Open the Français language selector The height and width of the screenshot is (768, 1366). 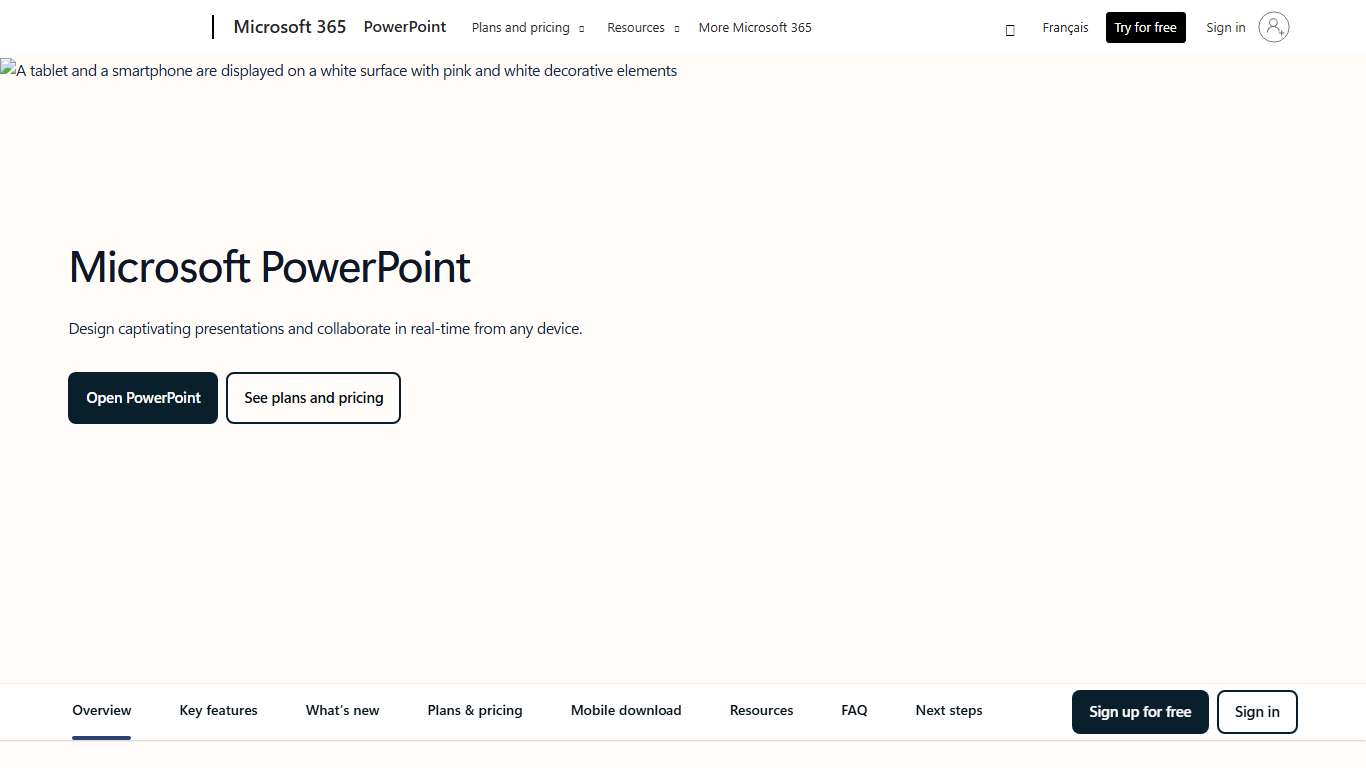1064,27
